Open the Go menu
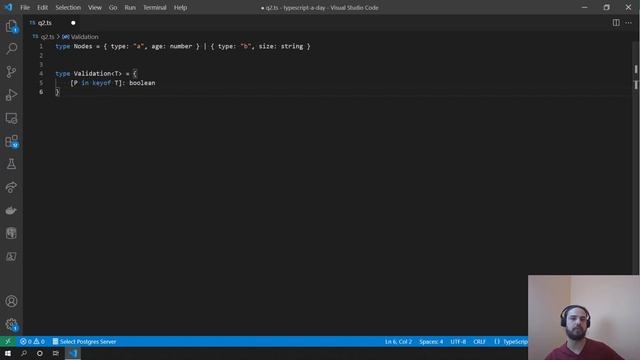The height and width of the screenshot is (360, 640). pos(113,7)
